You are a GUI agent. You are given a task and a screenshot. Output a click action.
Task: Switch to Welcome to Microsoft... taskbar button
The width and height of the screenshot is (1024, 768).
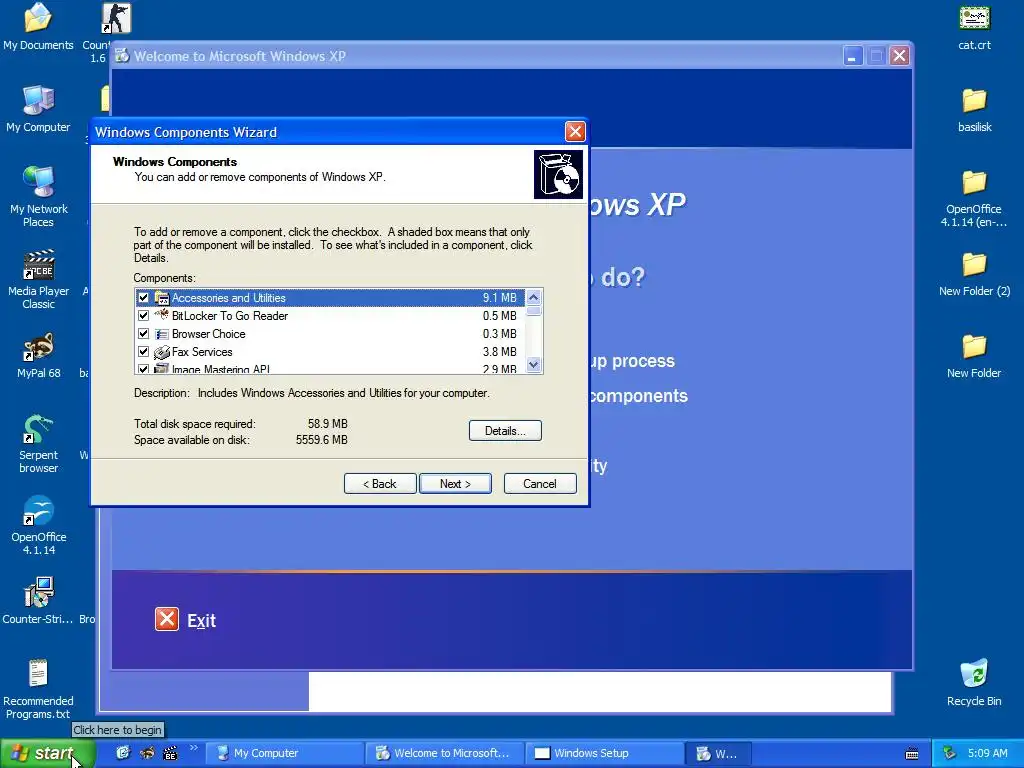(x=445, y=753)
